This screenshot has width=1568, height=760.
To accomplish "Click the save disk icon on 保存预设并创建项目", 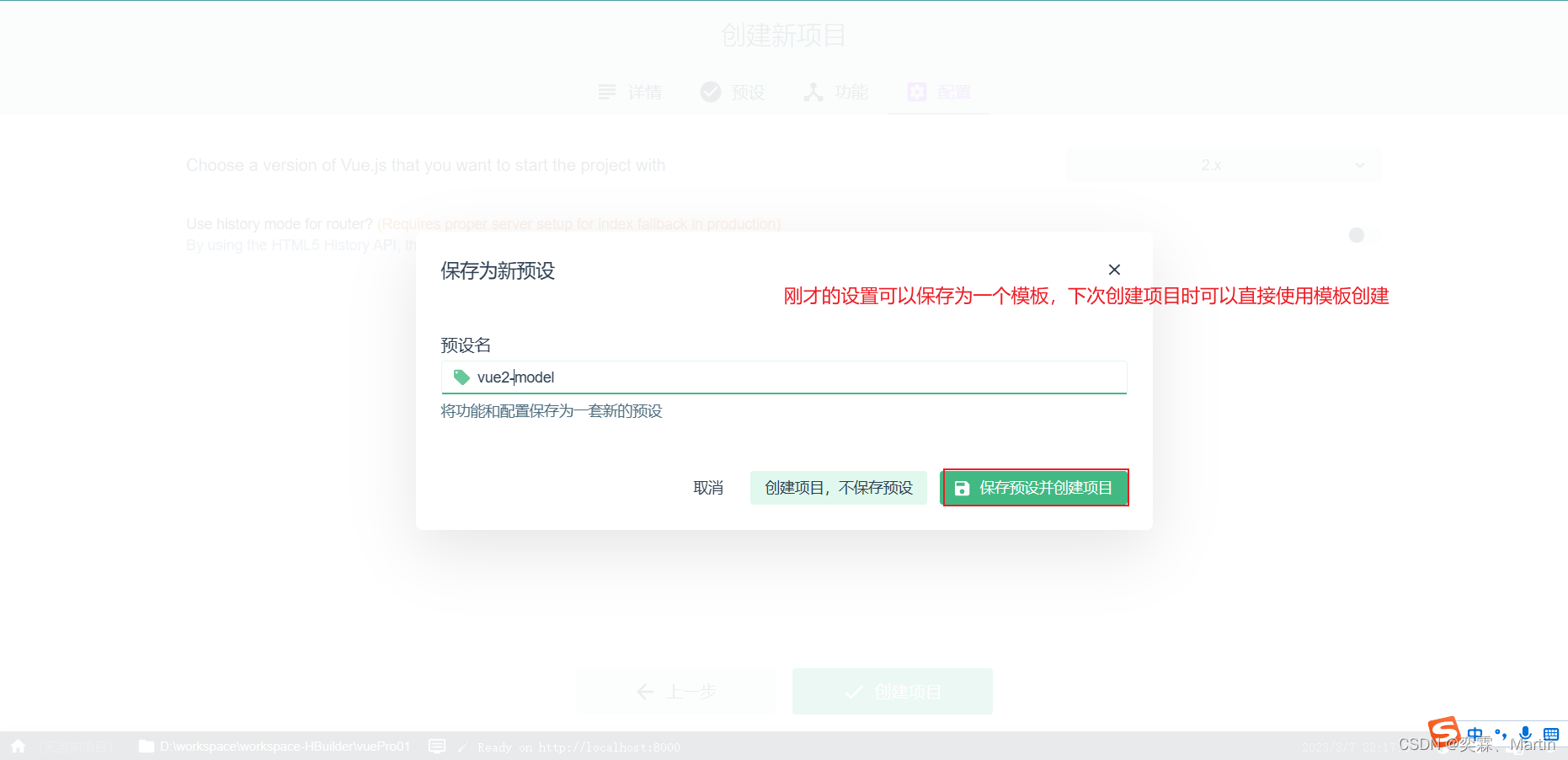I will (x=962, y=488).
